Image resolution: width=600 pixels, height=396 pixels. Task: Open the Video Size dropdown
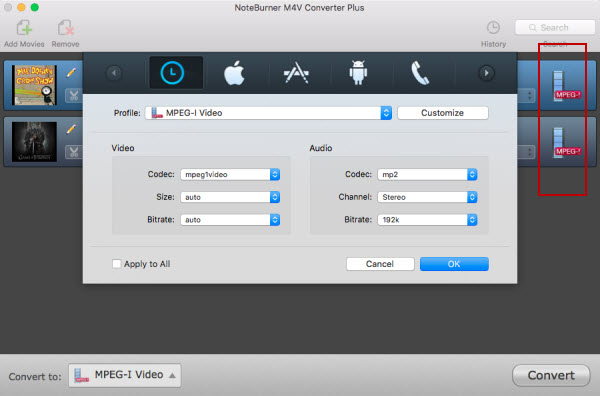pyautogui.click(x=230, y=197)
